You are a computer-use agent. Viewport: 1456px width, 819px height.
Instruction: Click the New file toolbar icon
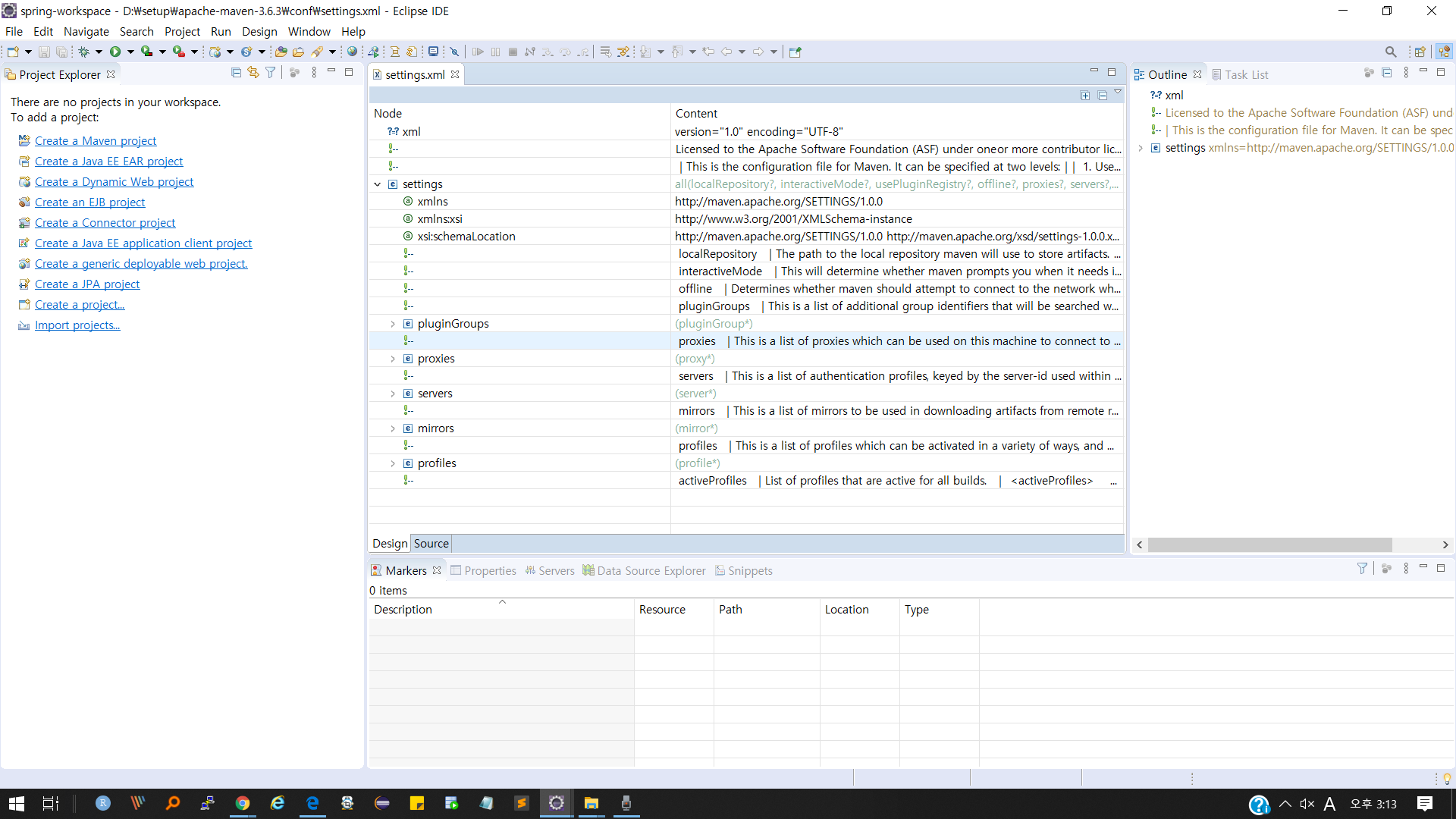point(13,52)
